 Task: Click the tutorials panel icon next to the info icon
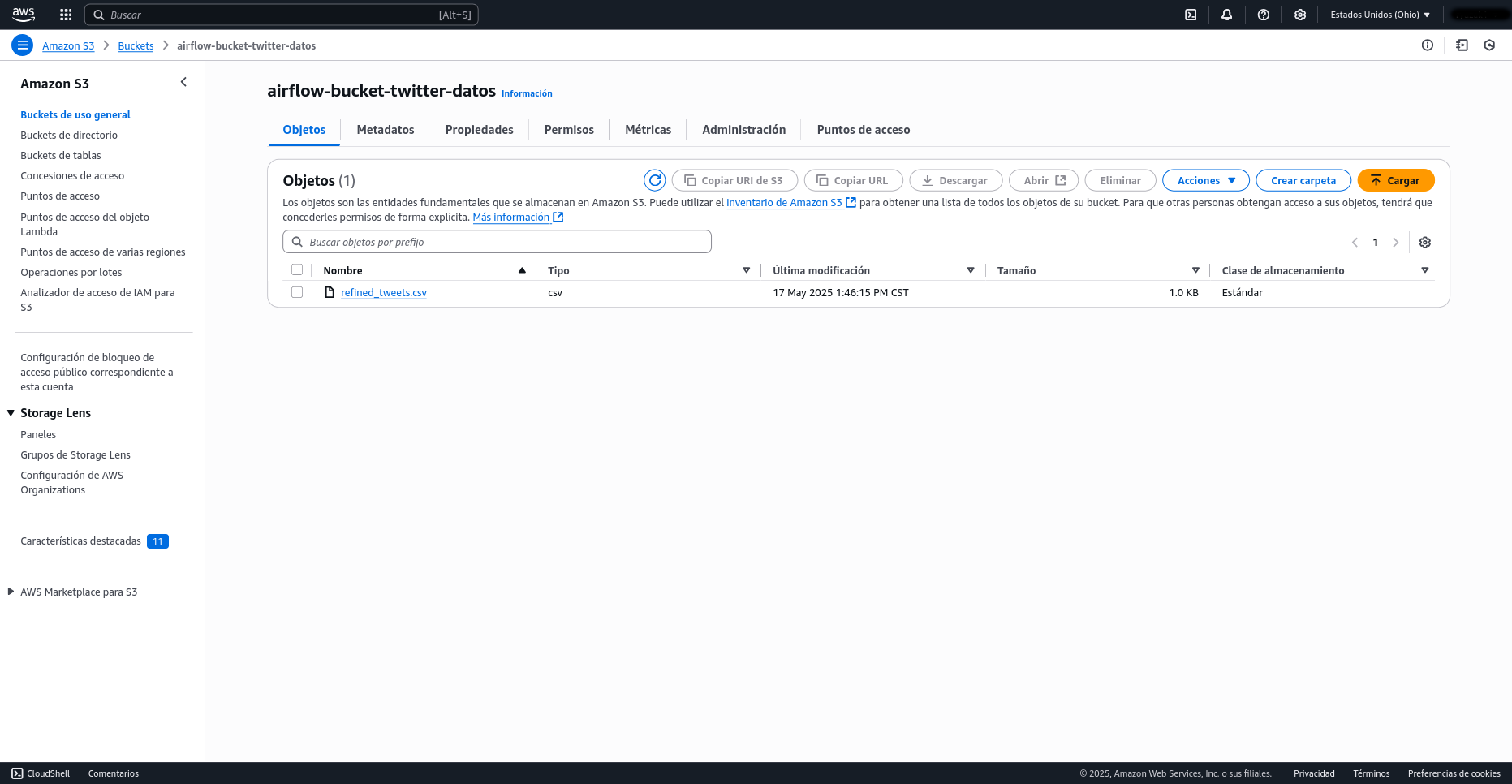[x=1462, y=45]
